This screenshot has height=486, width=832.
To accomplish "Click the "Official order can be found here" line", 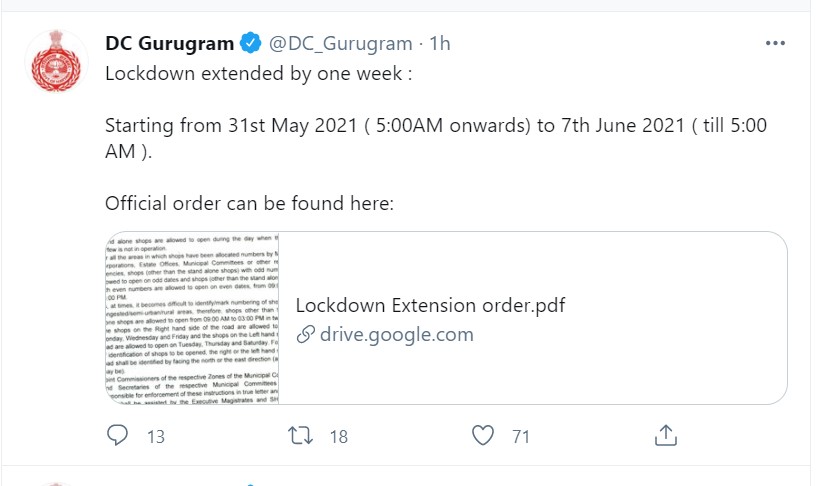I will point(250,203).
